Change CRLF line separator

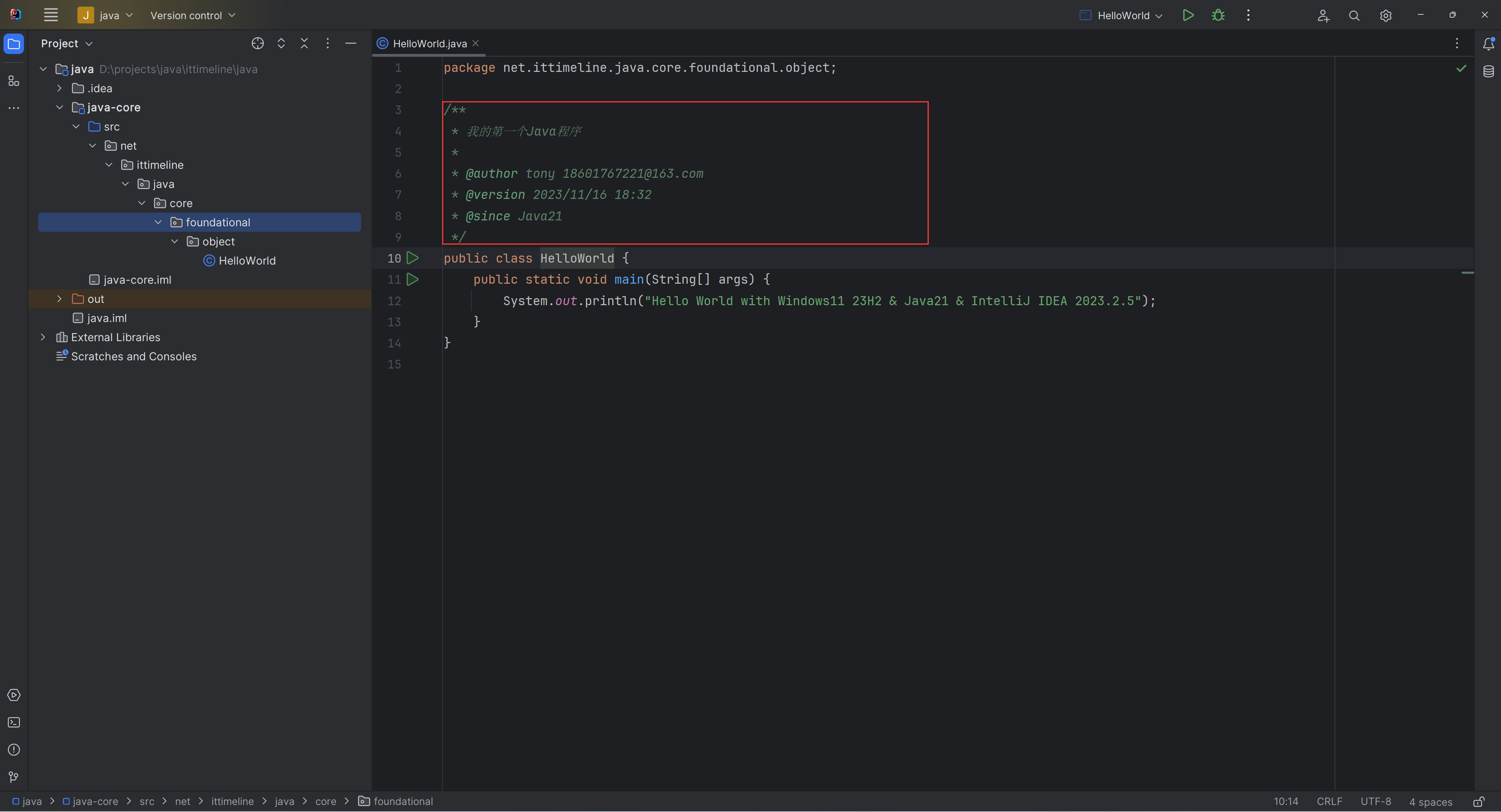pos(1329,802)
